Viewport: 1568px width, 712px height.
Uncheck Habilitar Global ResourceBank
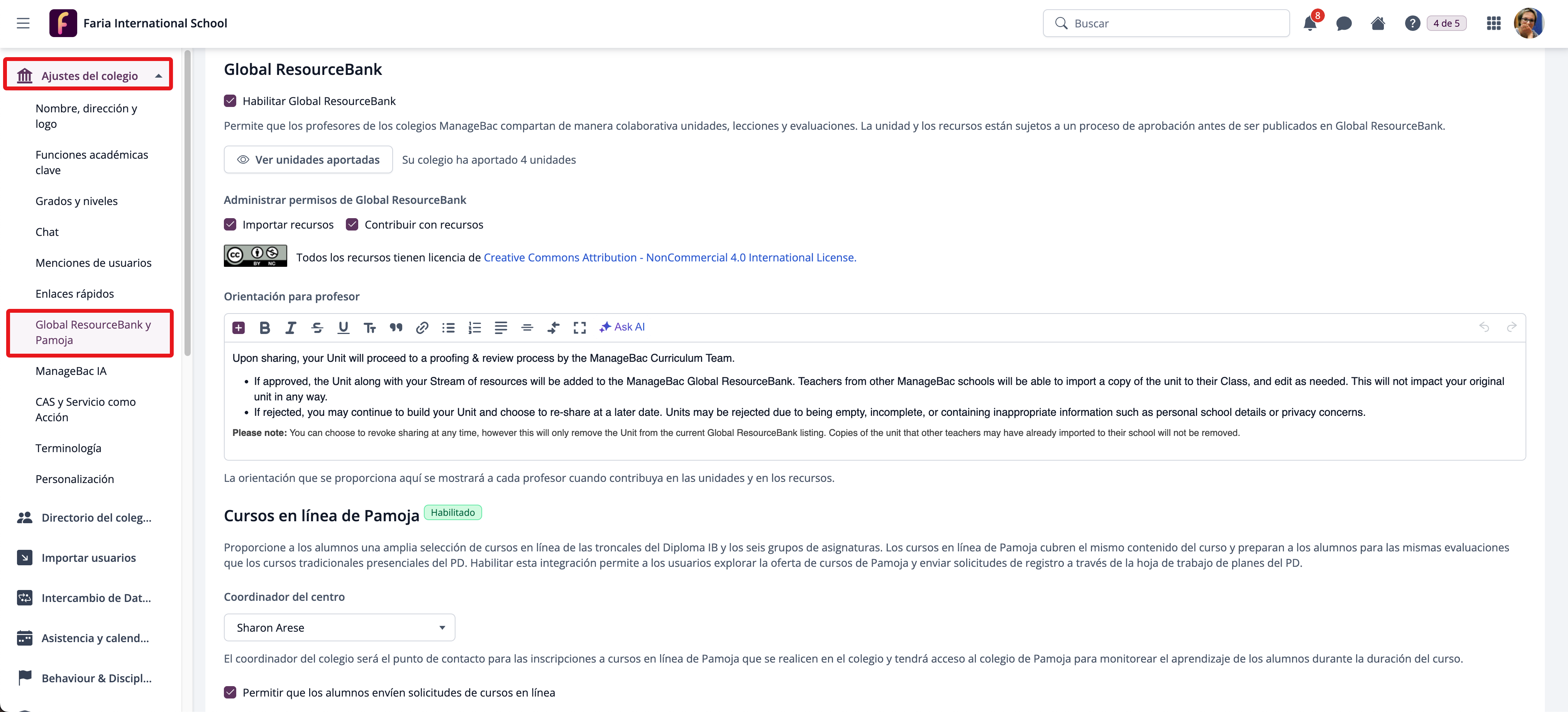(230, 101)
